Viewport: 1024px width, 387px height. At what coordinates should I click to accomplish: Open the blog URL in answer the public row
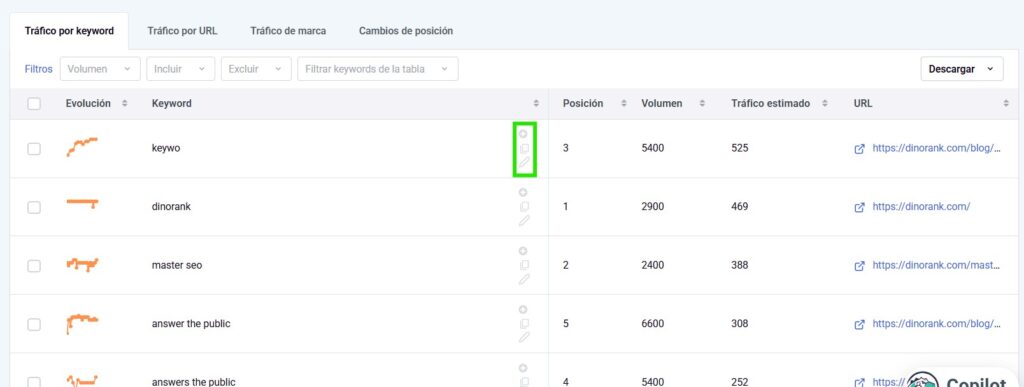936,324
